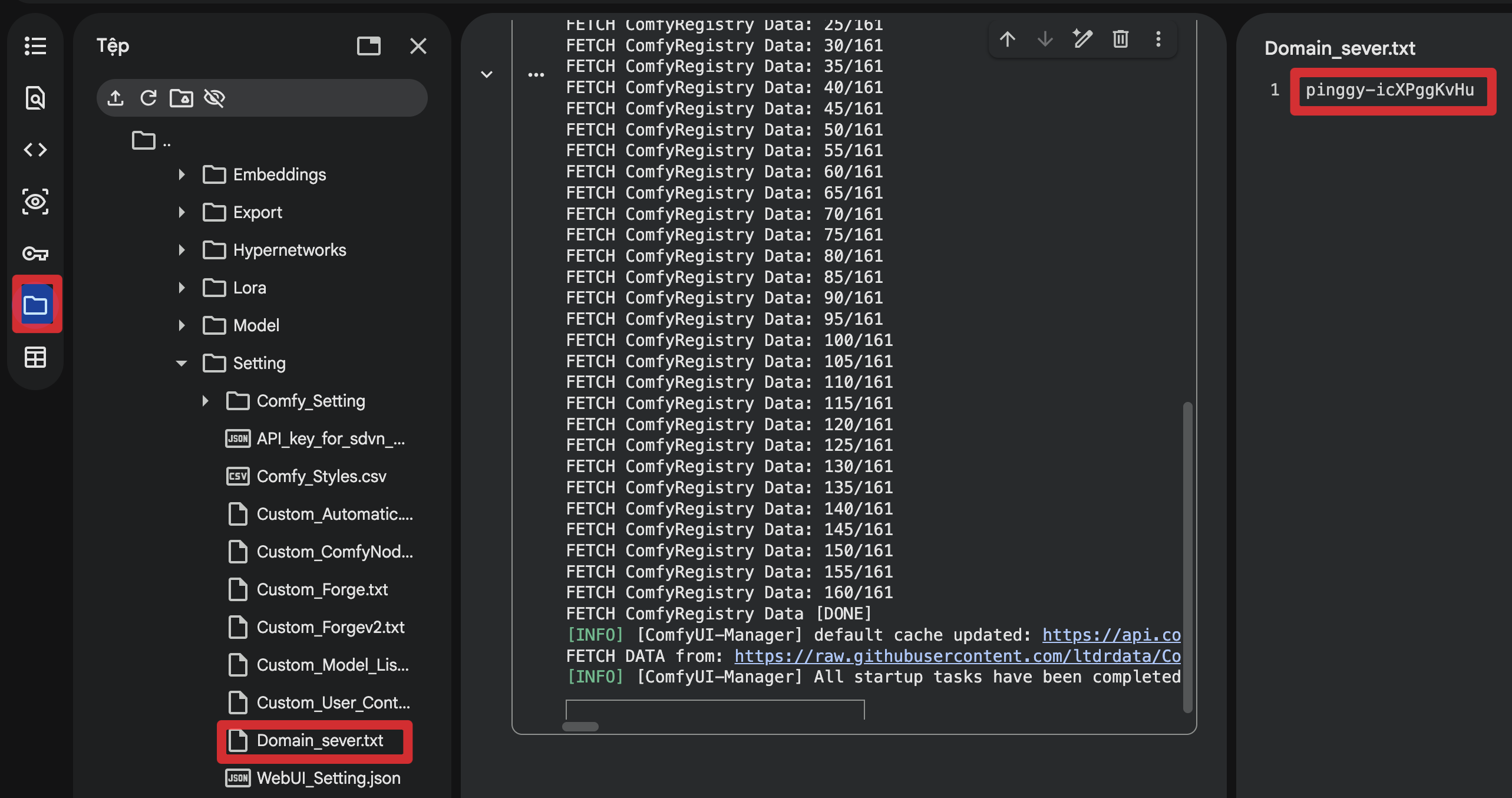1512x798 pixels.
Task: Collapse the Setting folder
Action: (181, 363)
